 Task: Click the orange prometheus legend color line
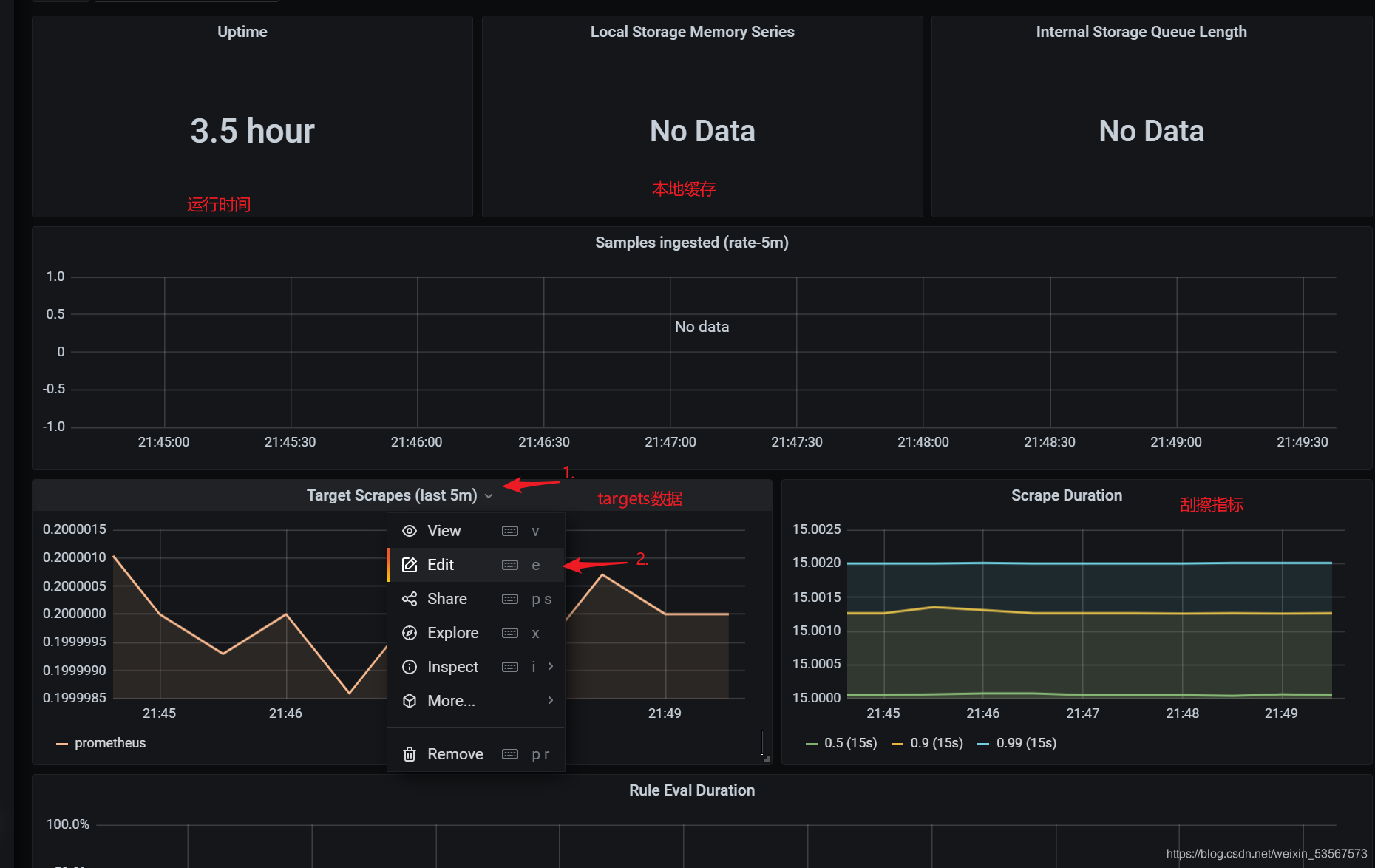click(62, 744)
